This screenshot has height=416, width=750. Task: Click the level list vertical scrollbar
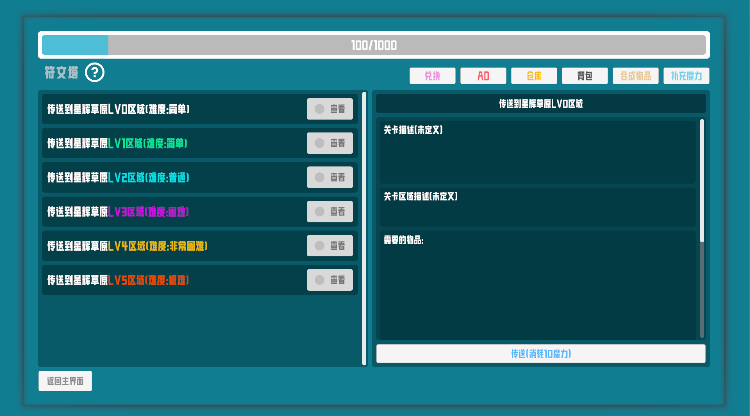[x=364, y=228]
